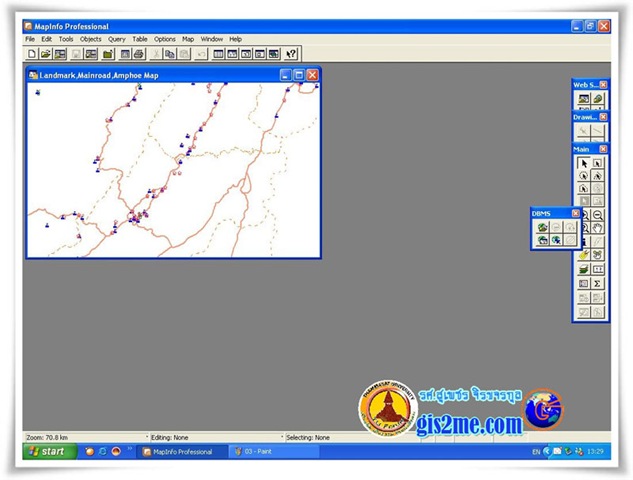633x480 pixels.
Task: Click the Copy toolbar icon
Action: tap(170, 54)
